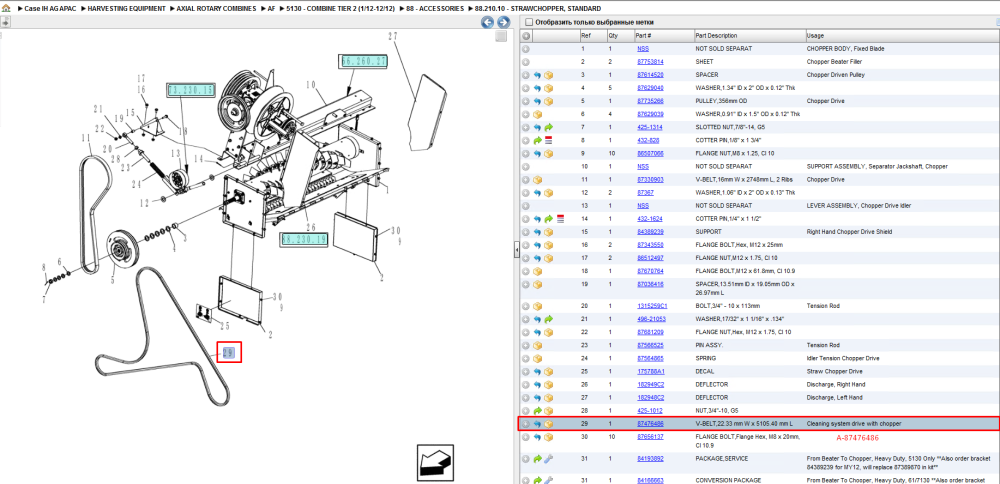The width and height of the screenshot is (1000, 484).
Task: Open supersession blue arrow for SPACER 87614520
Action: pos(538,75)
